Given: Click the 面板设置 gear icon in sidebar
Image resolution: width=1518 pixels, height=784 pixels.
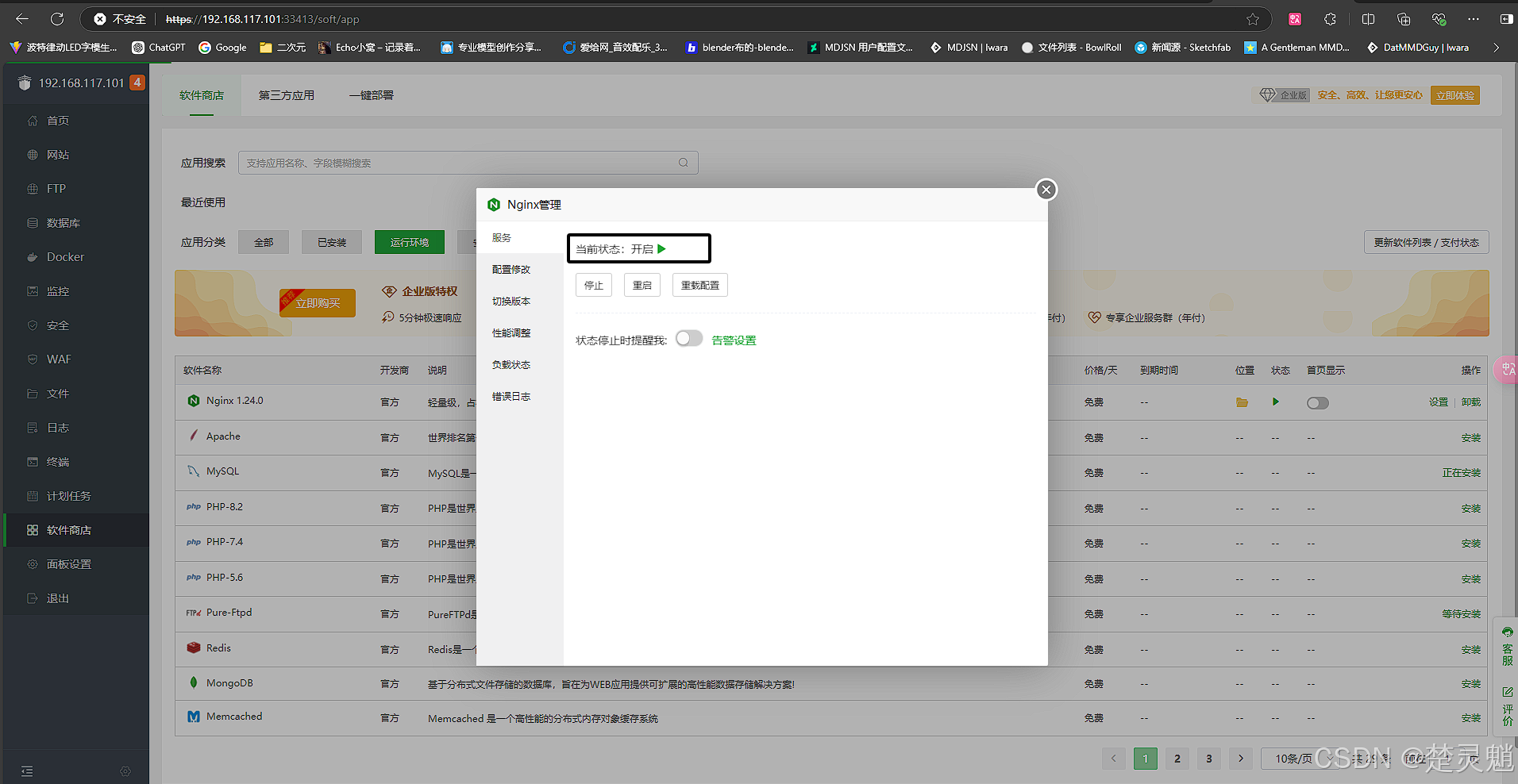Looking at the screenshot, I should click(33, 564).
